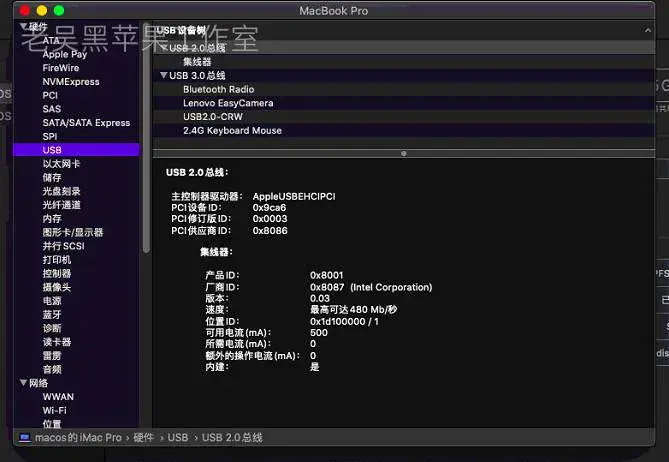Image resolution: width=669 pixels, height=462 pixels.
Task: Select SATA/SATA Express in the sidebar
Action: 86,123
